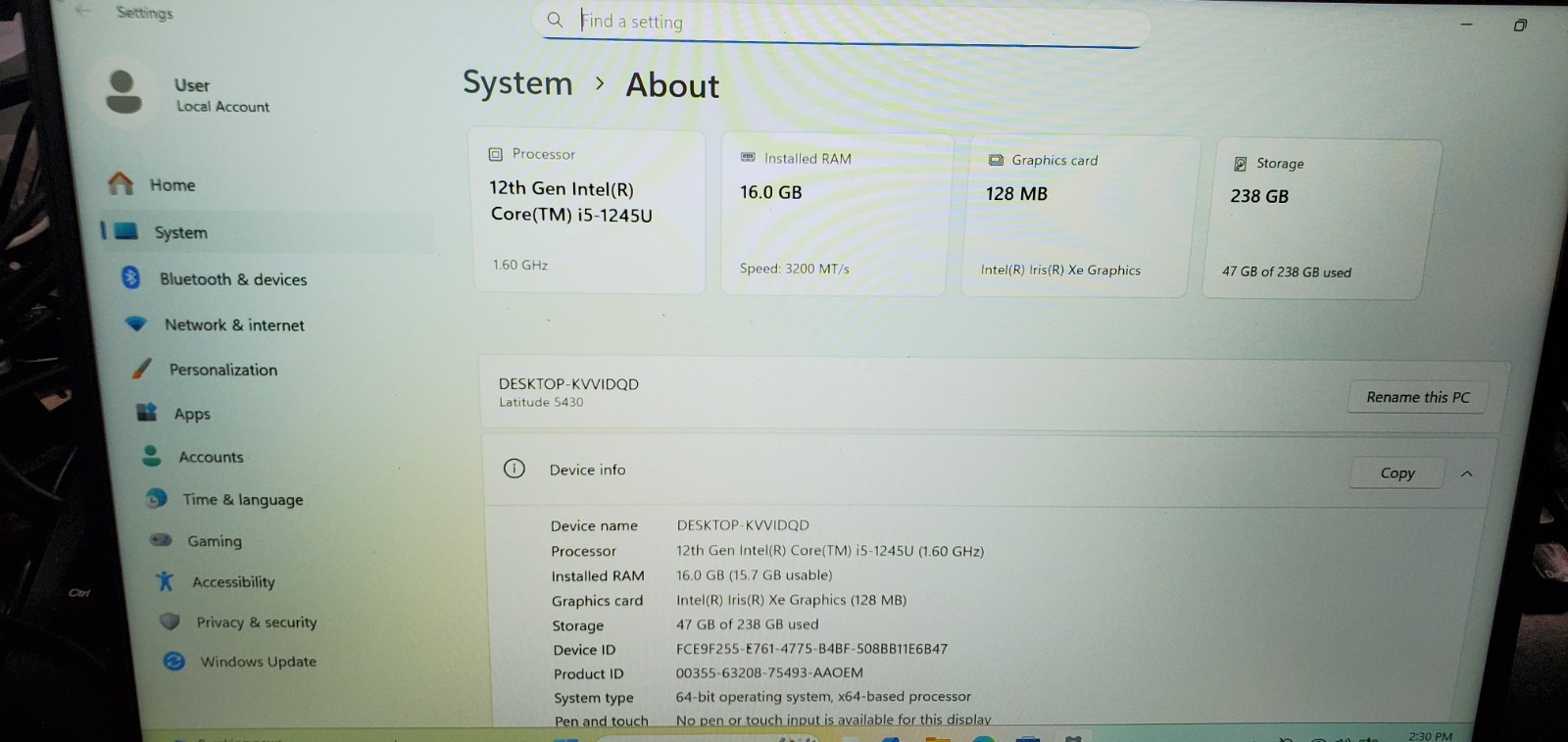This screenshot has width=1568, height=742.
Task: Click the Personalization paintbrush icon
Action: point(142,369)
